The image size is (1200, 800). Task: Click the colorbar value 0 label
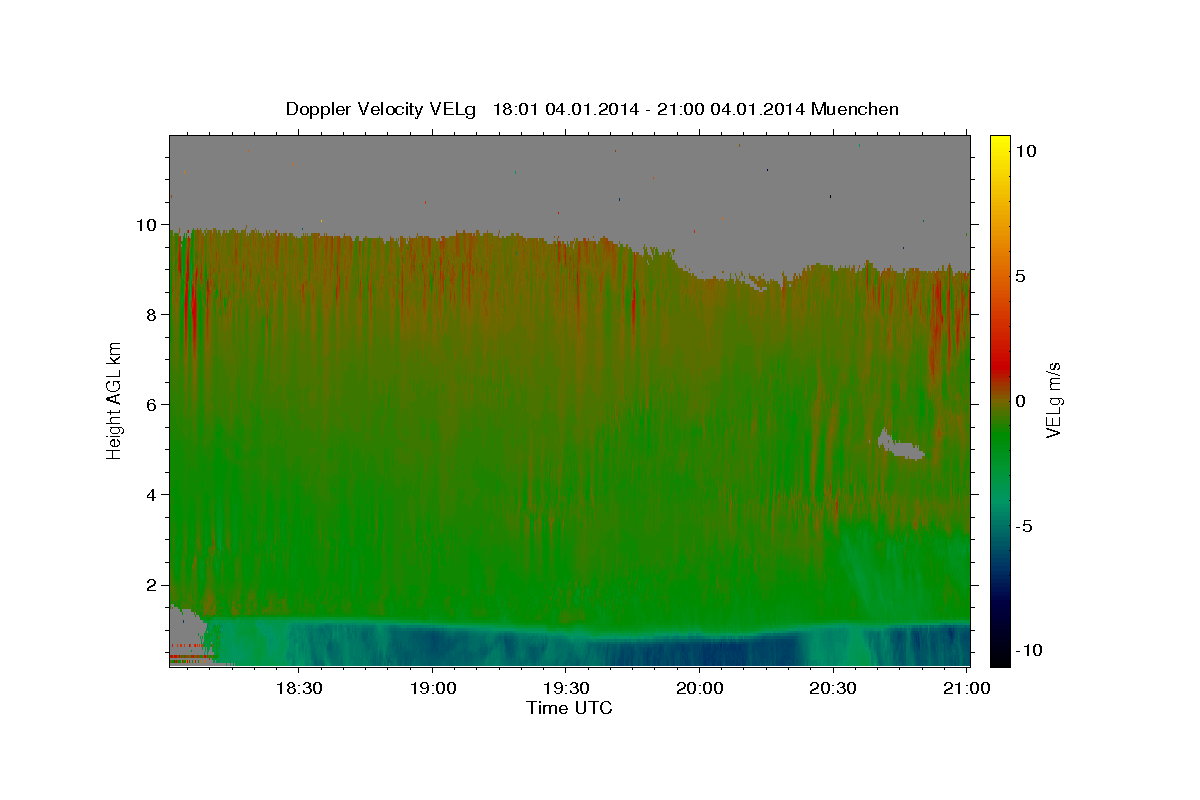1021,400
